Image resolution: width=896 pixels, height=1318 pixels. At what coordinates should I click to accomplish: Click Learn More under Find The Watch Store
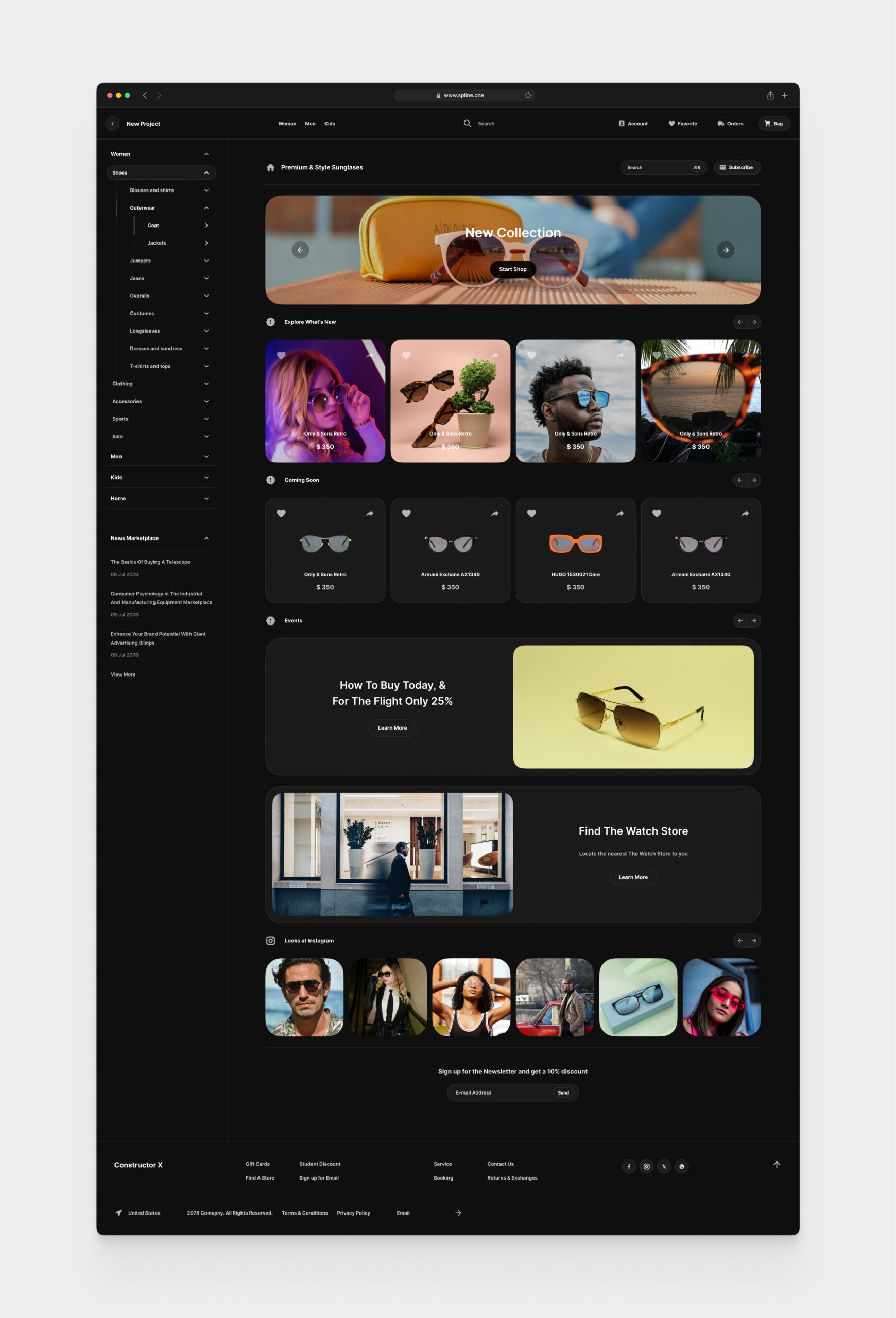[x=633, y=877]
